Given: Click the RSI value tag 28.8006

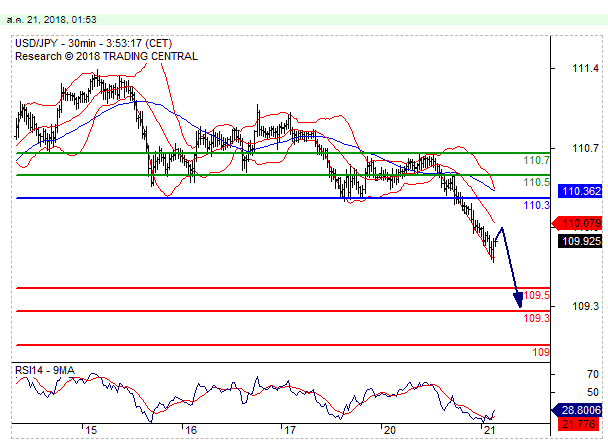Looking at the screenshot, I should [577, 410].
